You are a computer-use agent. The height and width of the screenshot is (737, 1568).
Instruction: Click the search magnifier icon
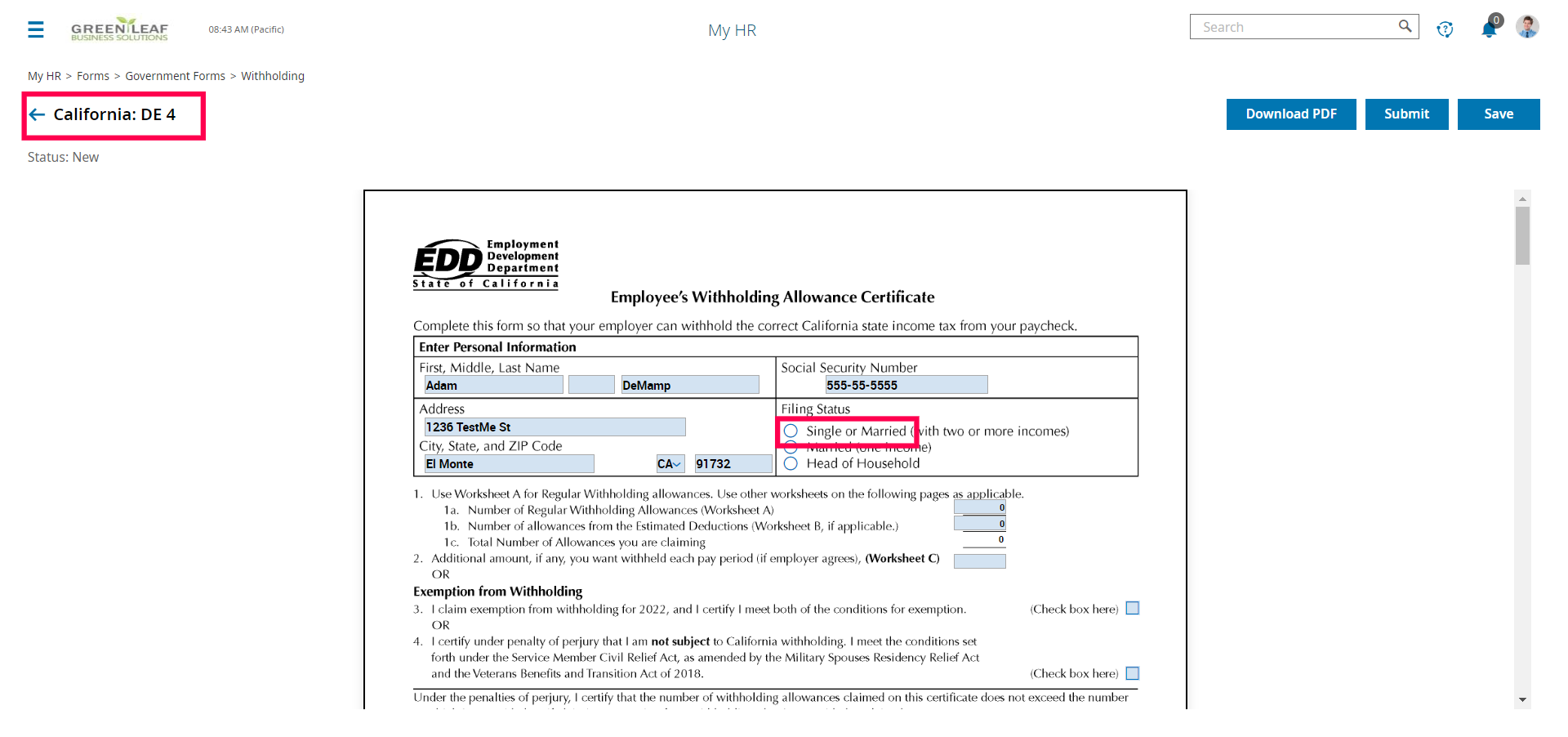click(1405, 26)
